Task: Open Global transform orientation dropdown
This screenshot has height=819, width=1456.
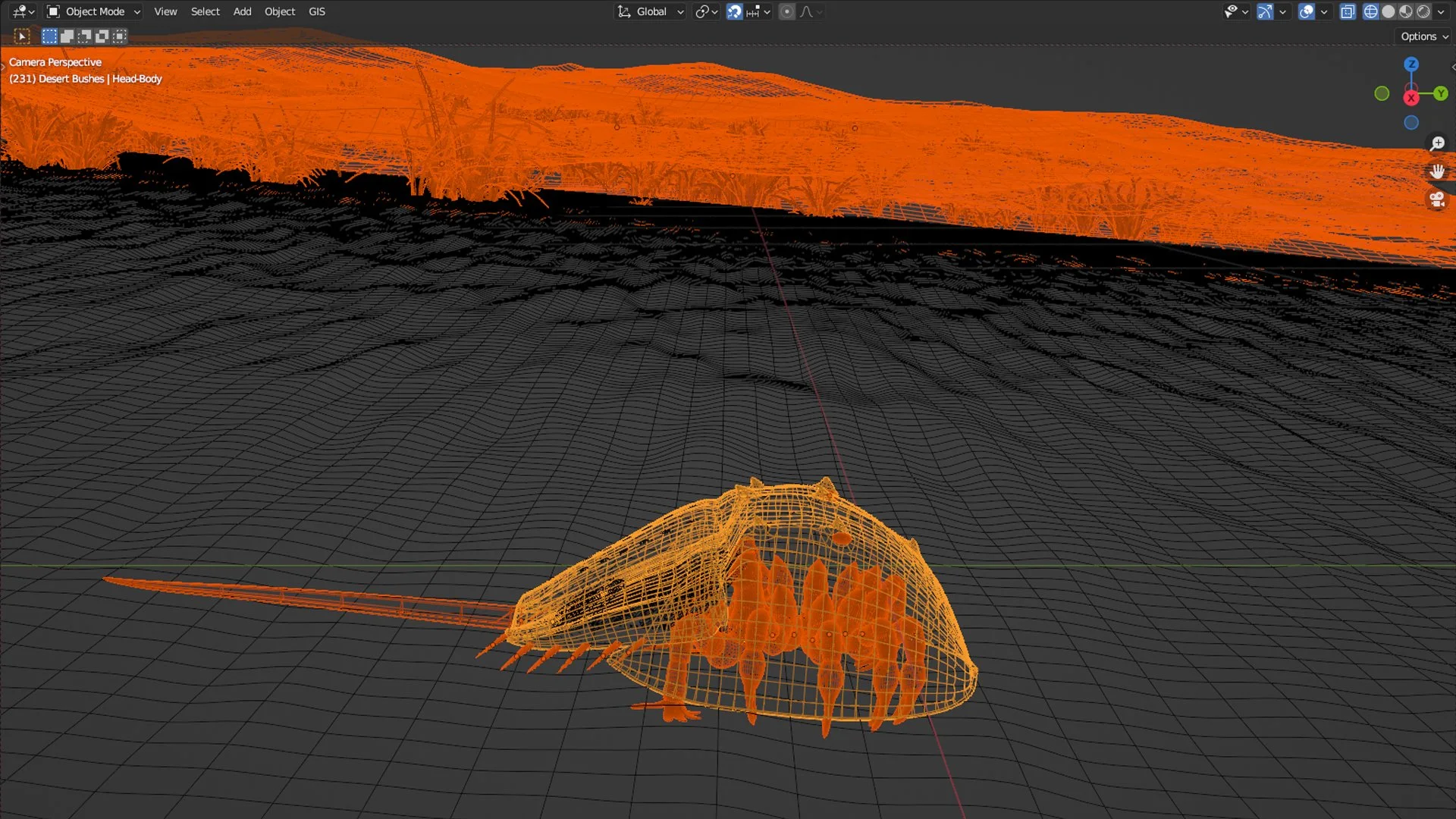Action: point(651,11)
